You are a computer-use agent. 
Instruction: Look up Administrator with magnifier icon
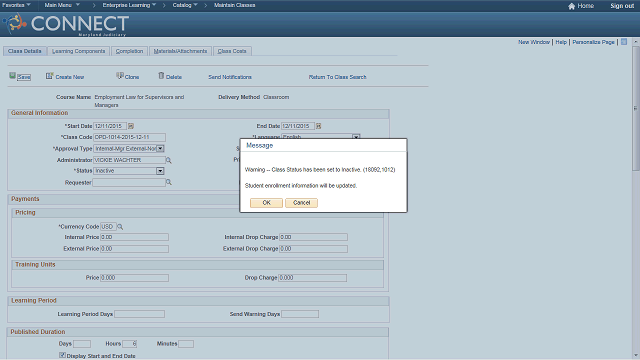[x=169, y=160]
